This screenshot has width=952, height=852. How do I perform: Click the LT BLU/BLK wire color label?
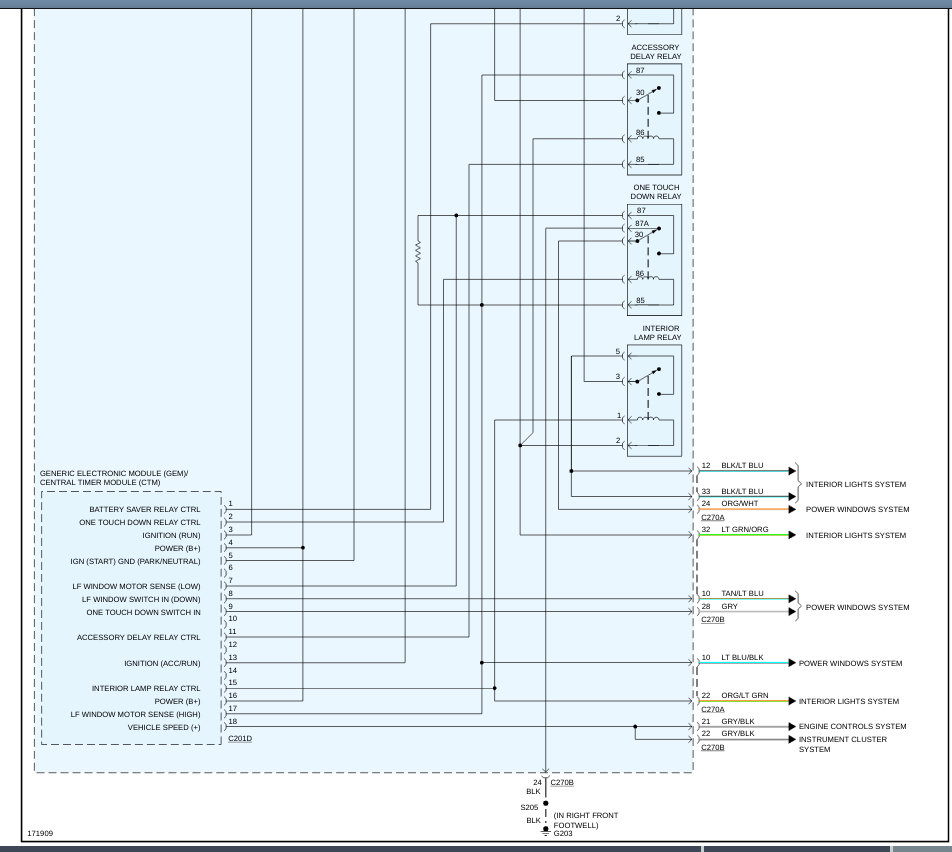pos(742,658)
